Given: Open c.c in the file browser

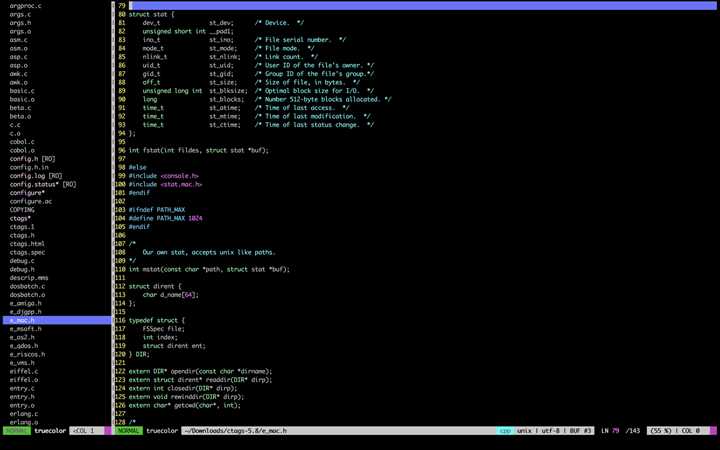Looking at the screenshot, I should (x=15, y=125).
